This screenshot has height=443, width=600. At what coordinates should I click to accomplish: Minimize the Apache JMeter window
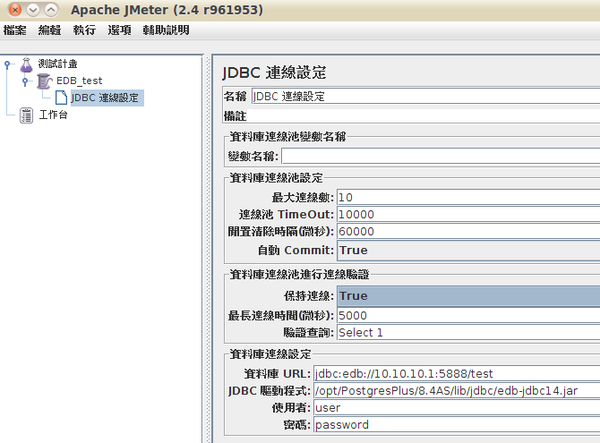[x=33, y=10]
